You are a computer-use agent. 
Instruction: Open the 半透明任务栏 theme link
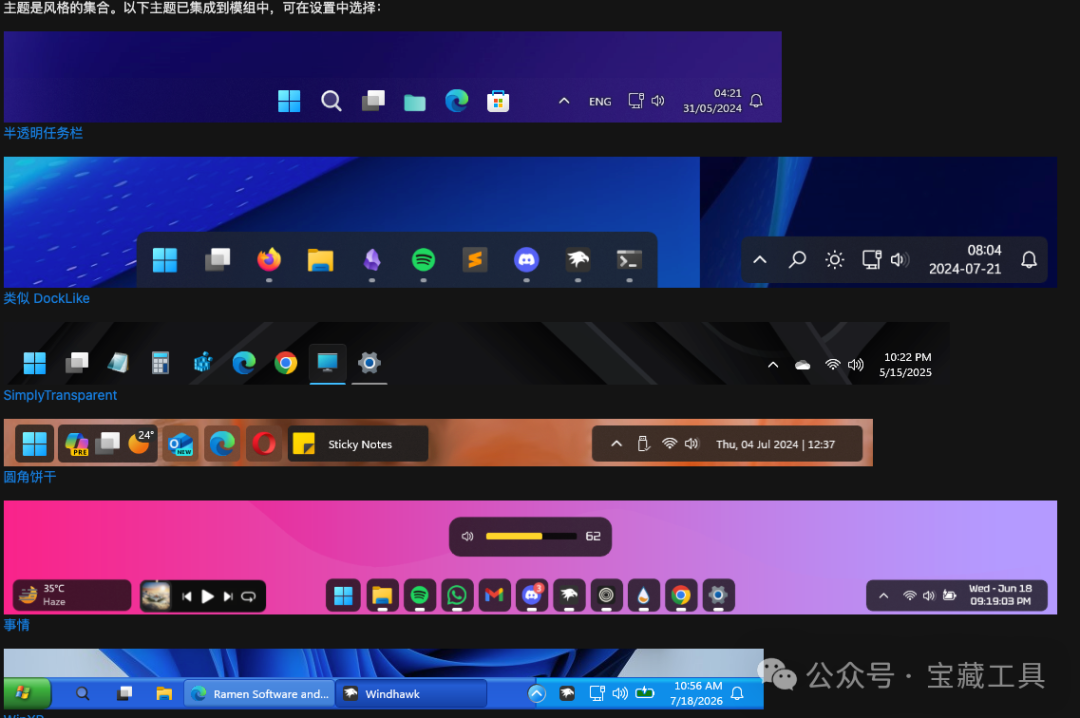43,133
